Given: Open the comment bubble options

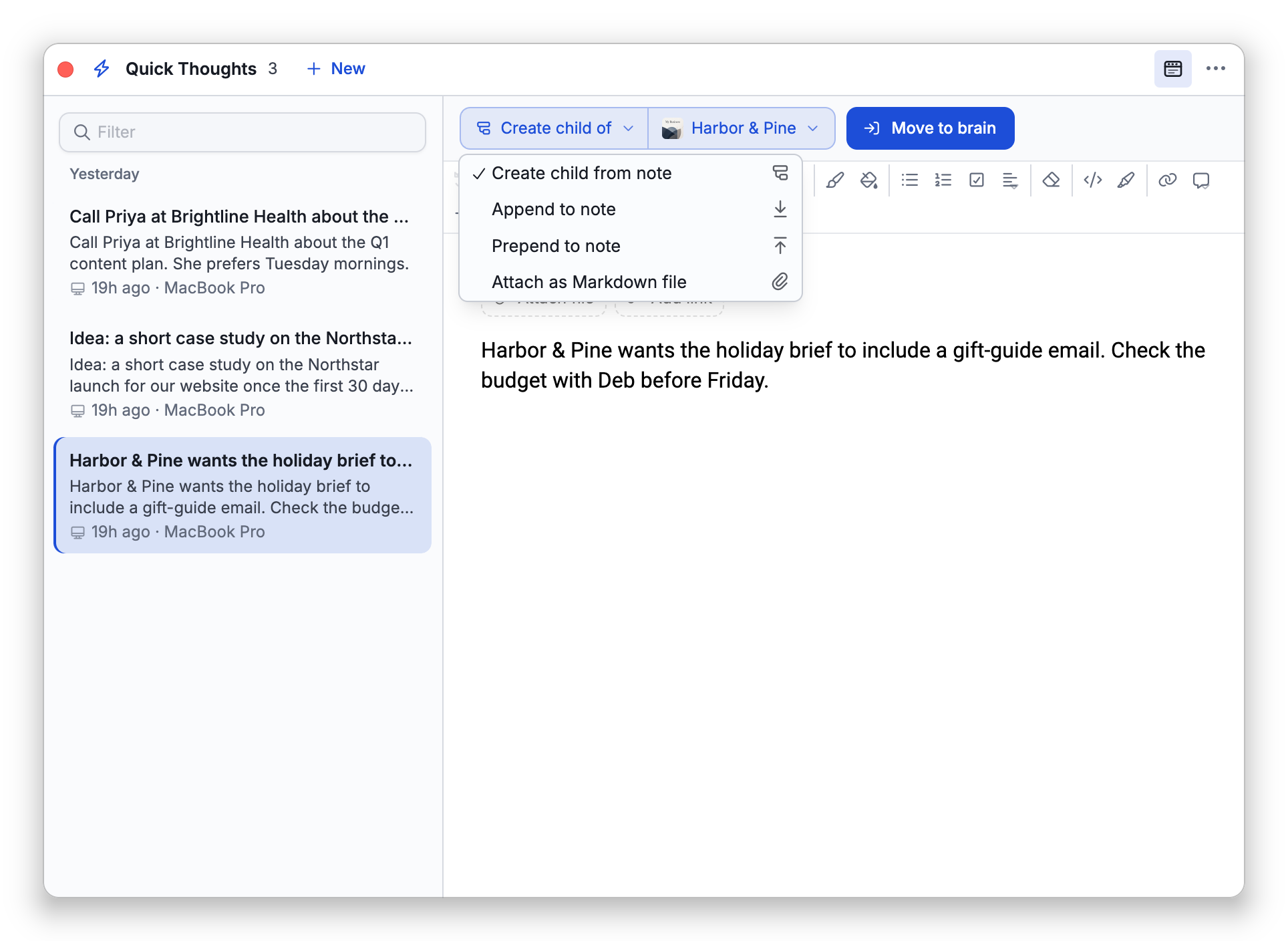Looking at the screenshot, I should 1201,180.
